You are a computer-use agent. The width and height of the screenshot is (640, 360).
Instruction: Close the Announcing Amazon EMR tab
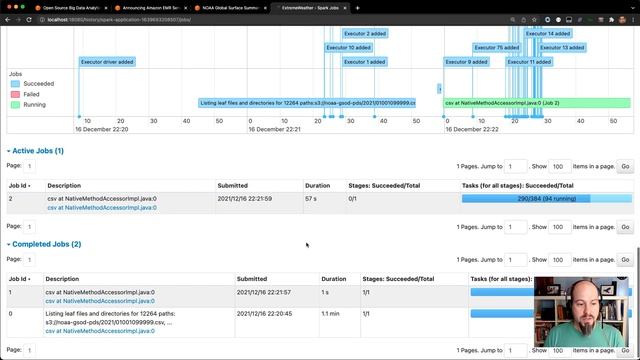pyautogui.click(x=185, y=8)
